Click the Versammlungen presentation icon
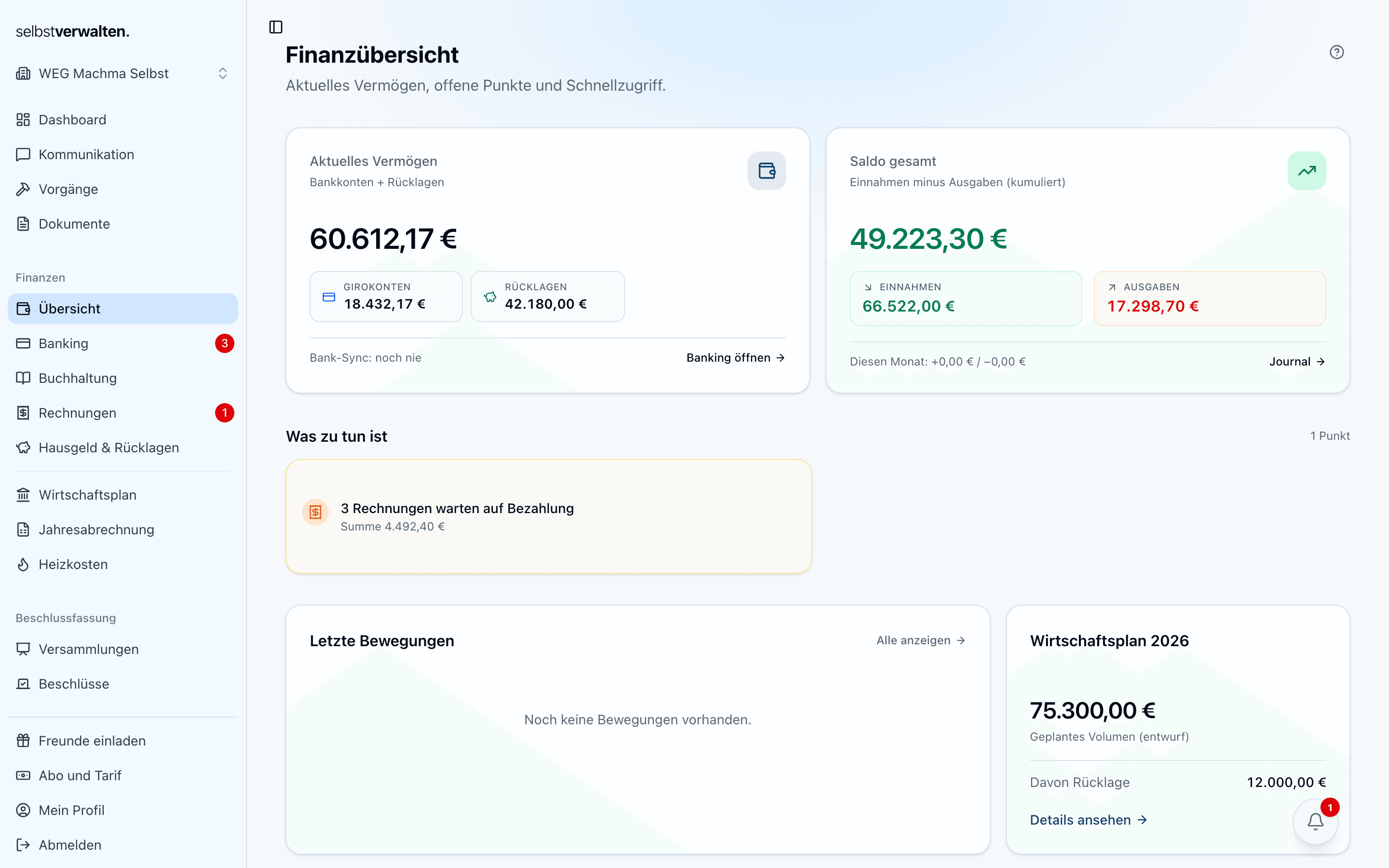This screenshot has height=868, width=1389. (23, 649)
